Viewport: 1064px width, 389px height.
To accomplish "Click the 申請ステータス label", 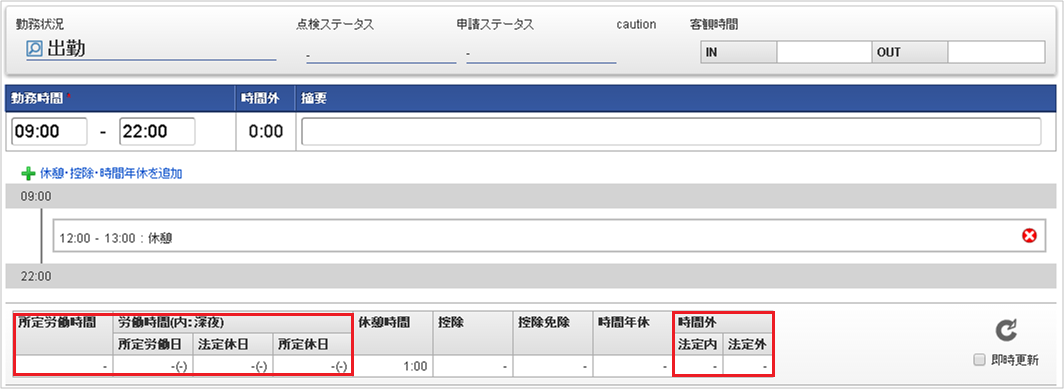I will (495, 24).
